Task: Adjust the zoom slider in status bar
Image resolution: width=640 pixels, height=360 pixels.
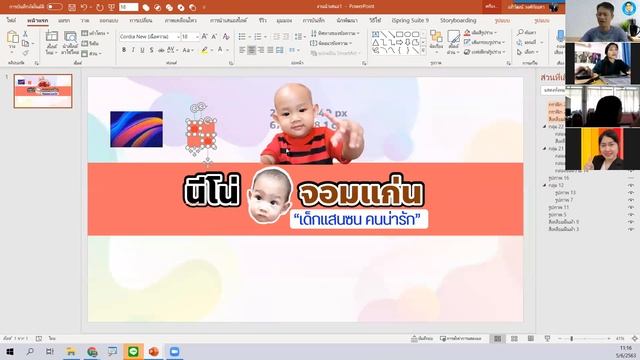Action: click(571, 339)
